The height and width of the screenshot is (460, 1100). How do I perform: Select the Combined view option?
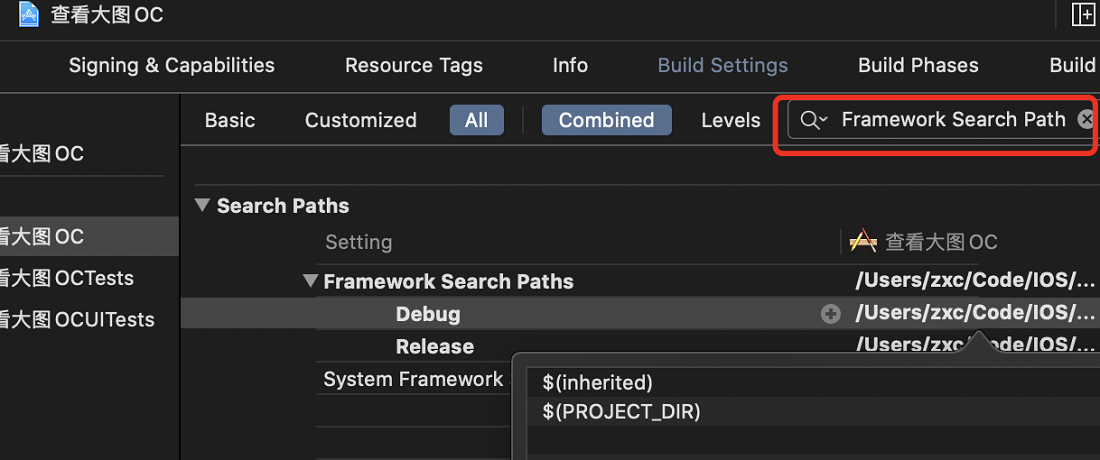607,120
